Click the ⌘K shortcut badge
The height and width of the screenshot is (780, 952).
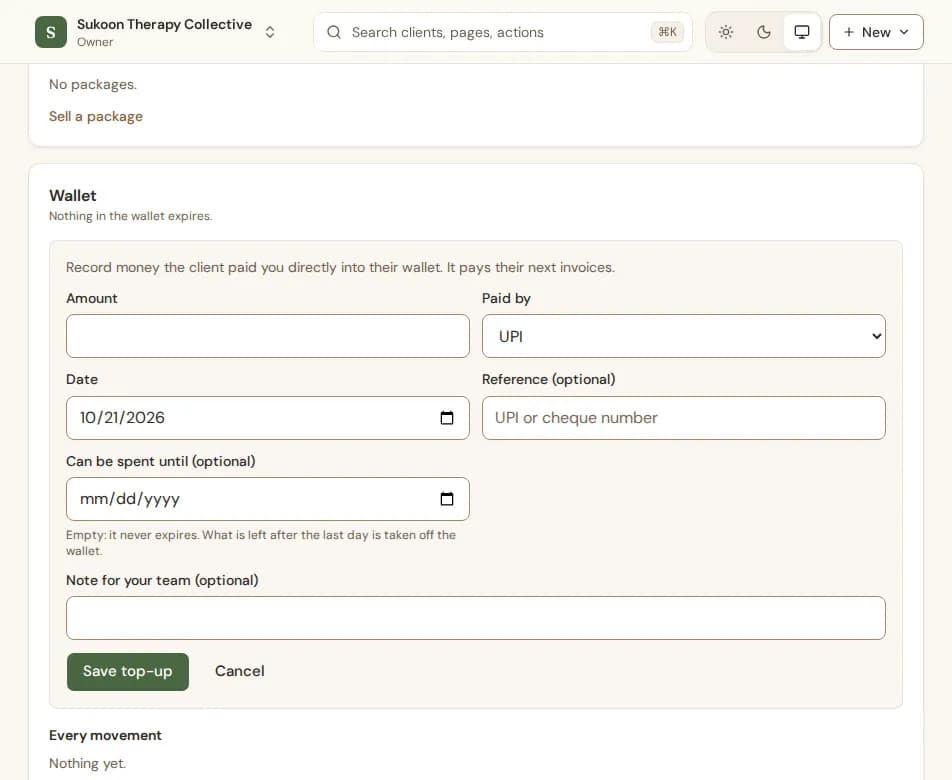tap(667, 32)
